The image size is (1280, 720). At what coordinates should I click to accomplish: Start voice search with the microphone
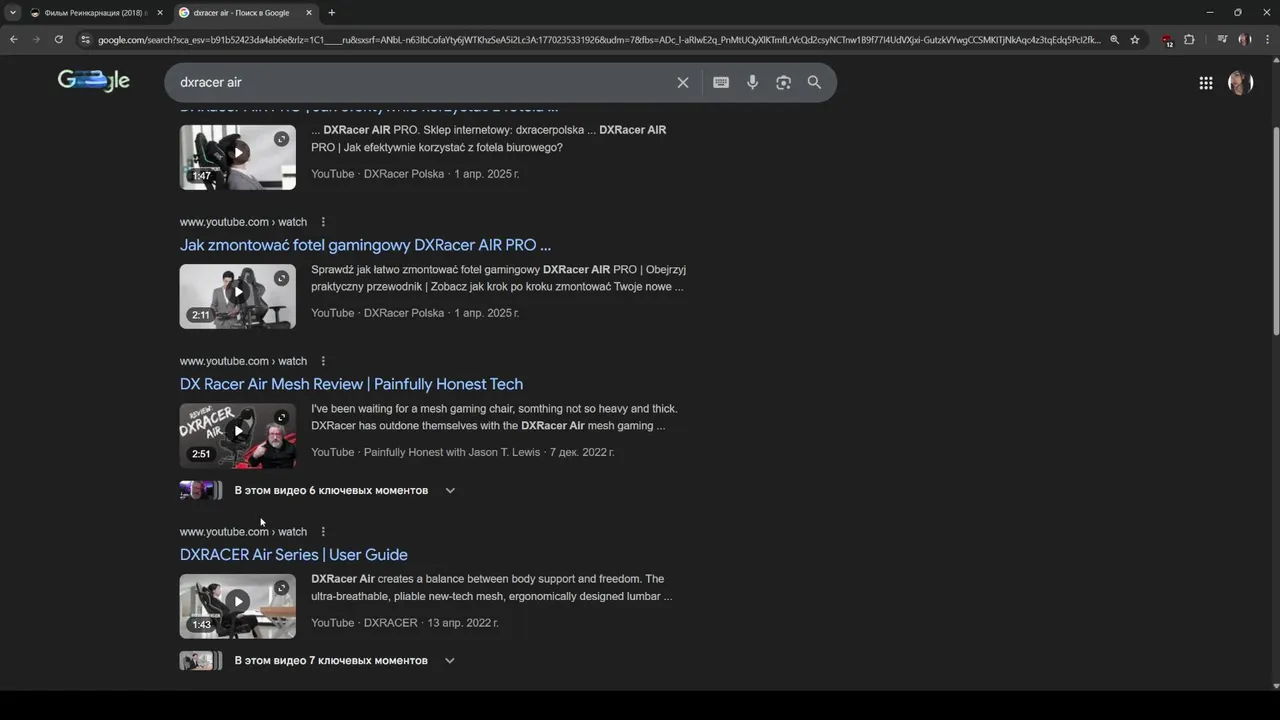[x=752, y=82]
